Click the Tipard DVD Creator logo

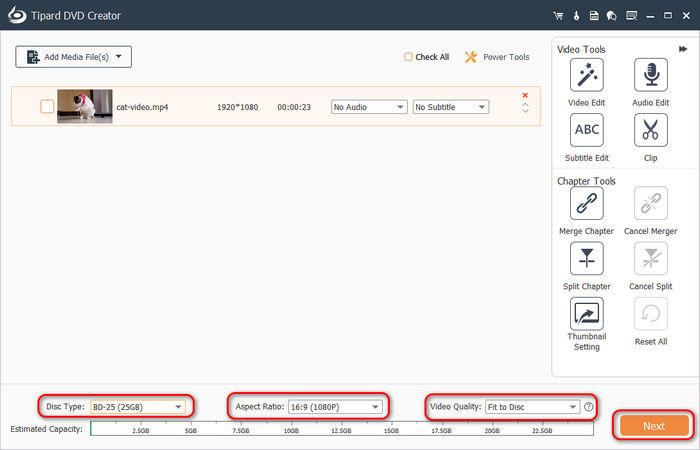(17, 15)
